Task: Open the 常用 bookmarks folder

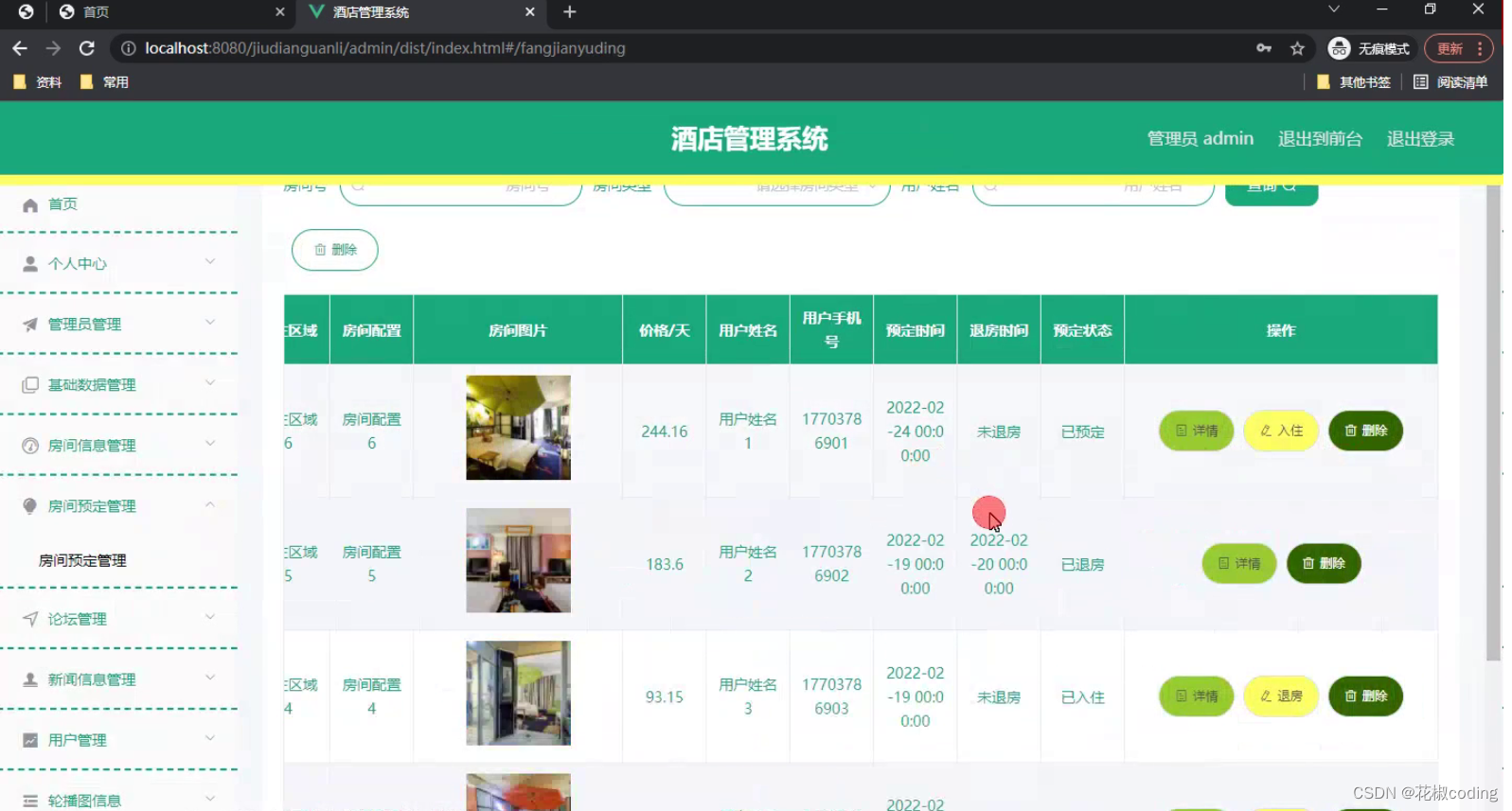Action: (x=105, y=82)
